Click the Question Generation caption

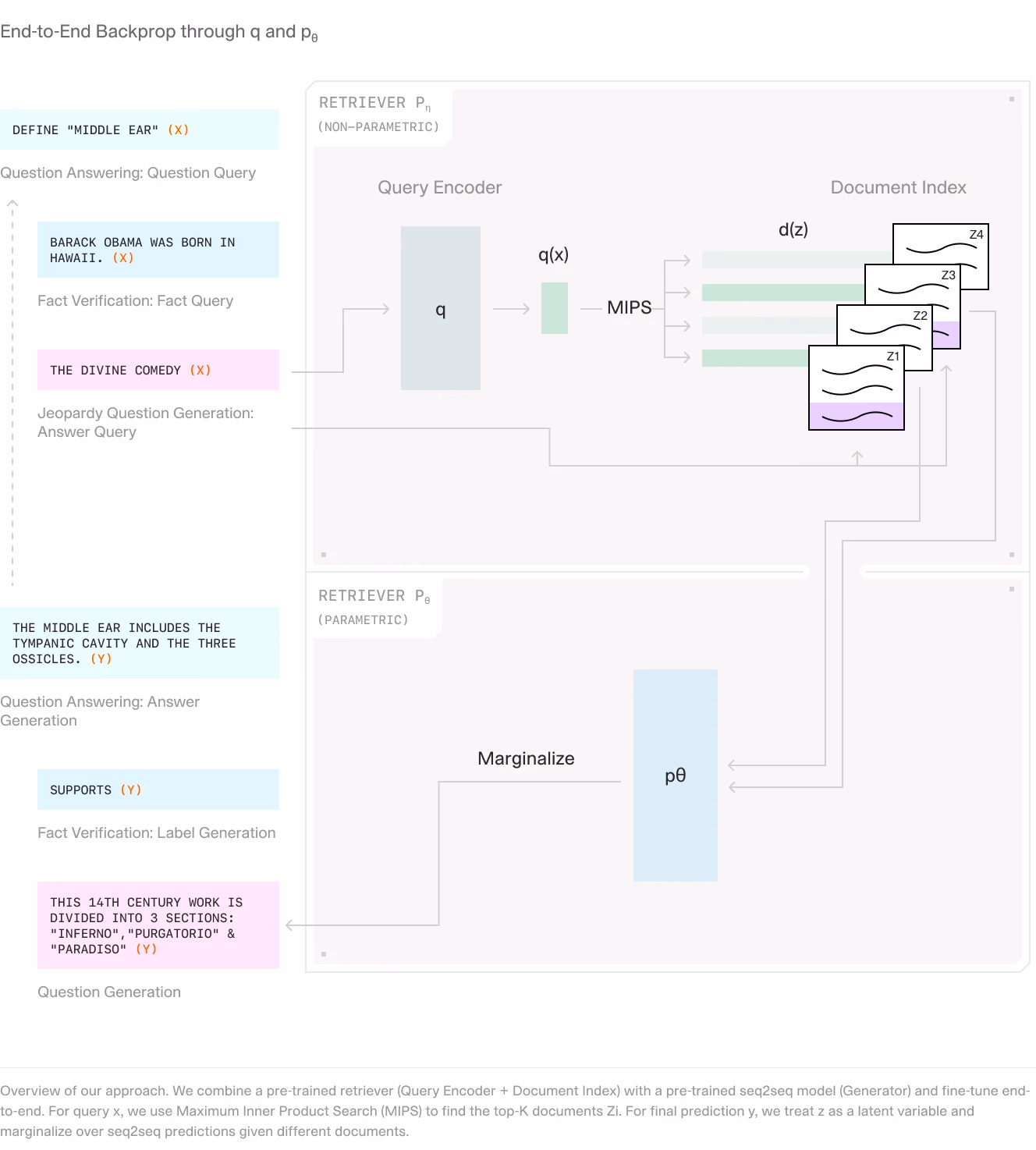(x=109, y=992)
